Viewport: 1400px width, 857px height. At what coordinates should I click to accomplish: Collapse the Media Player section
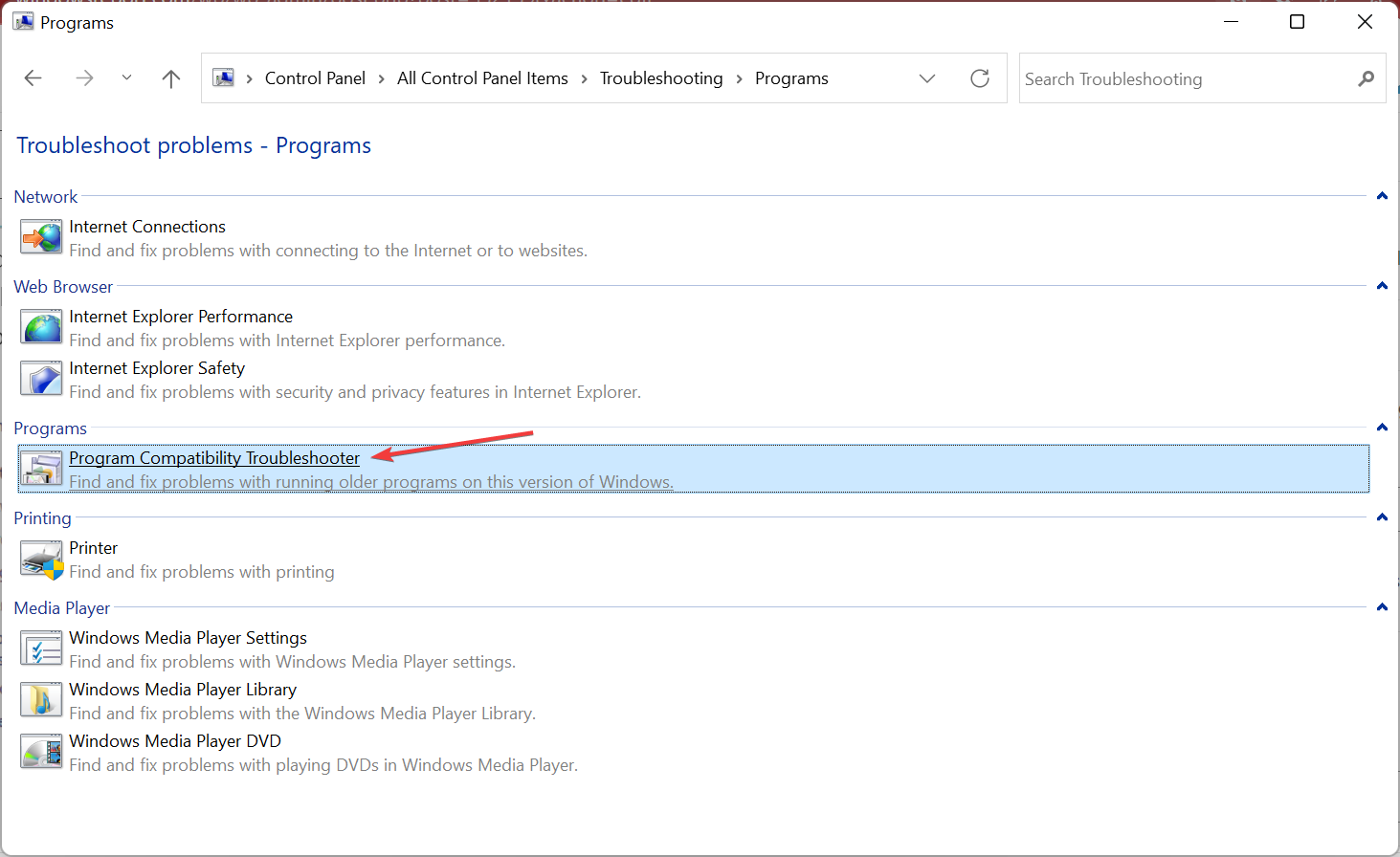point(1381,607)
